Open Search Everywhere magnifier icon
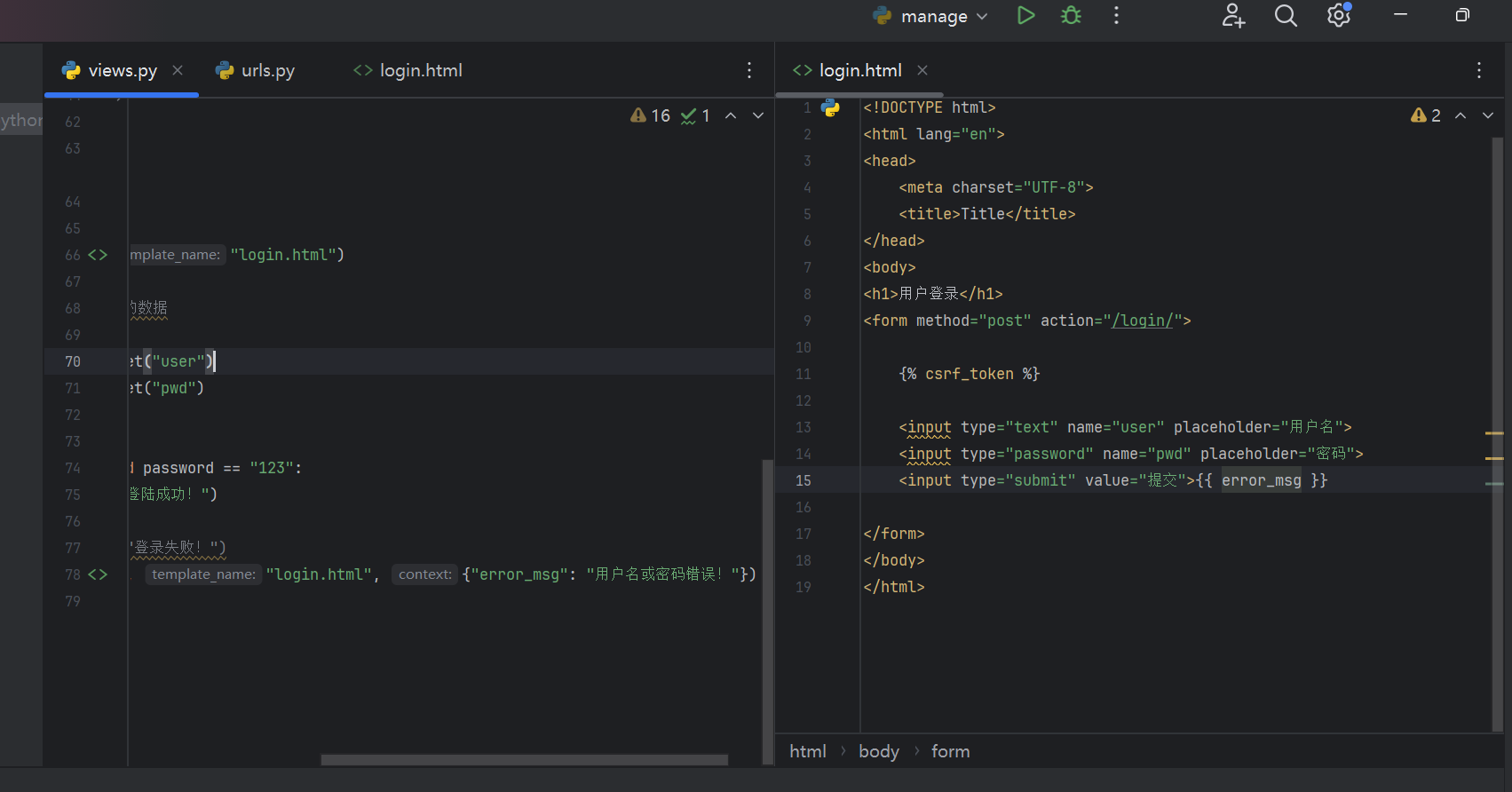 1286,15
